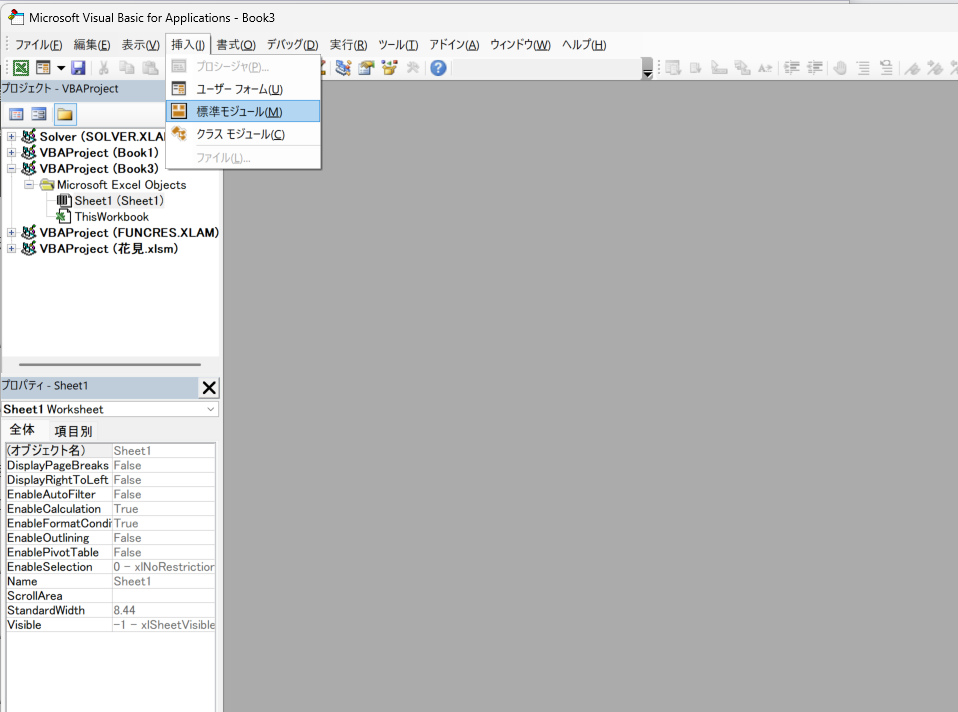Expand the VBAProject (花見.xlsm) node
Screen dimensions: 958x712
tap(12, 249)
